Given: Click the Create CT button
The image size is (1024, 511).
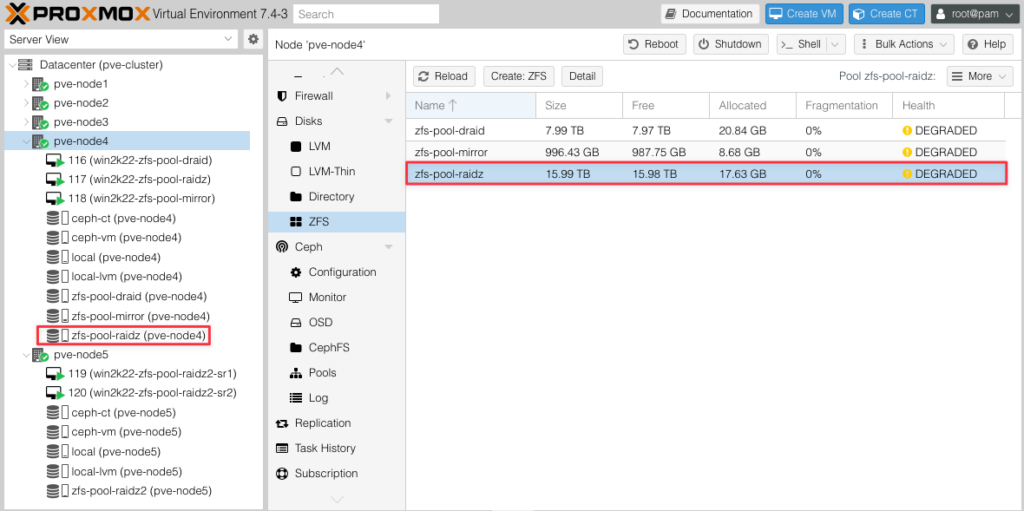Looking at the screenshot, I should 886,14.
